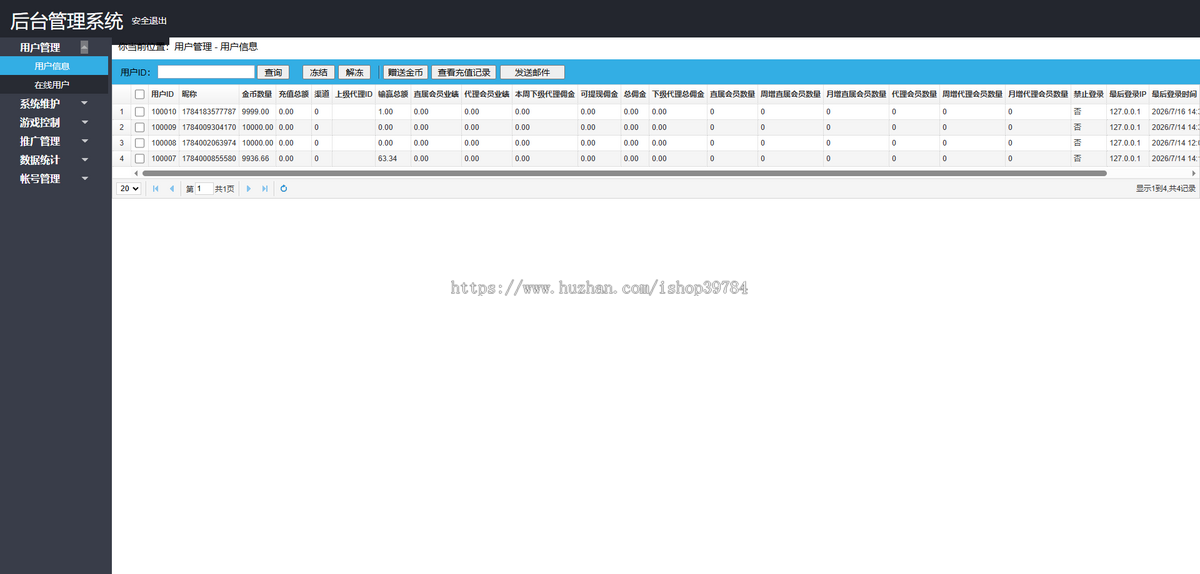Click the horizontal scrollbar thumb of the table

tap(625, 173)
